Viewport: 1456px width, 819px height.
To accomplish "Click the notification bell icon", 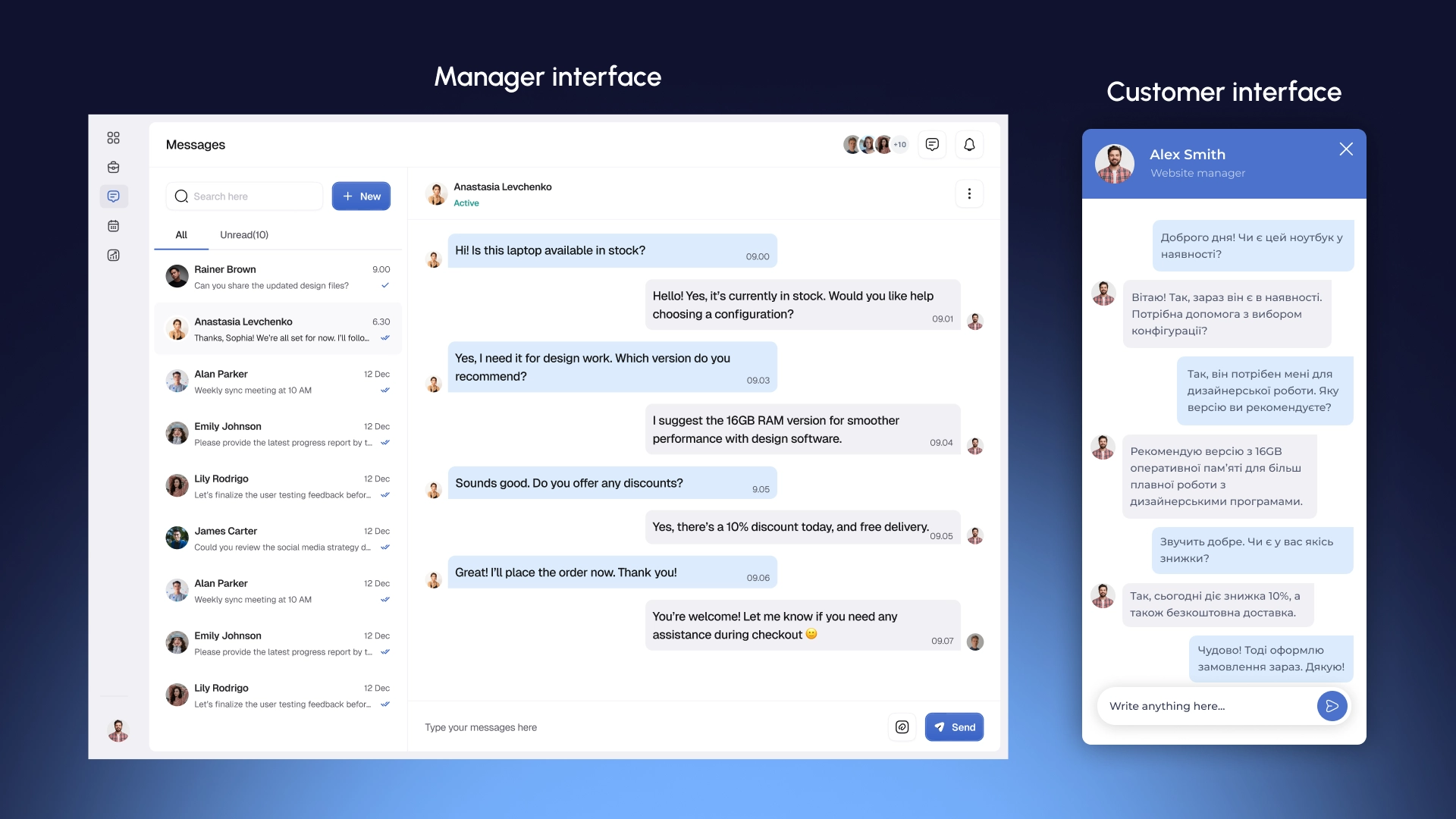I will coord(969,145).
